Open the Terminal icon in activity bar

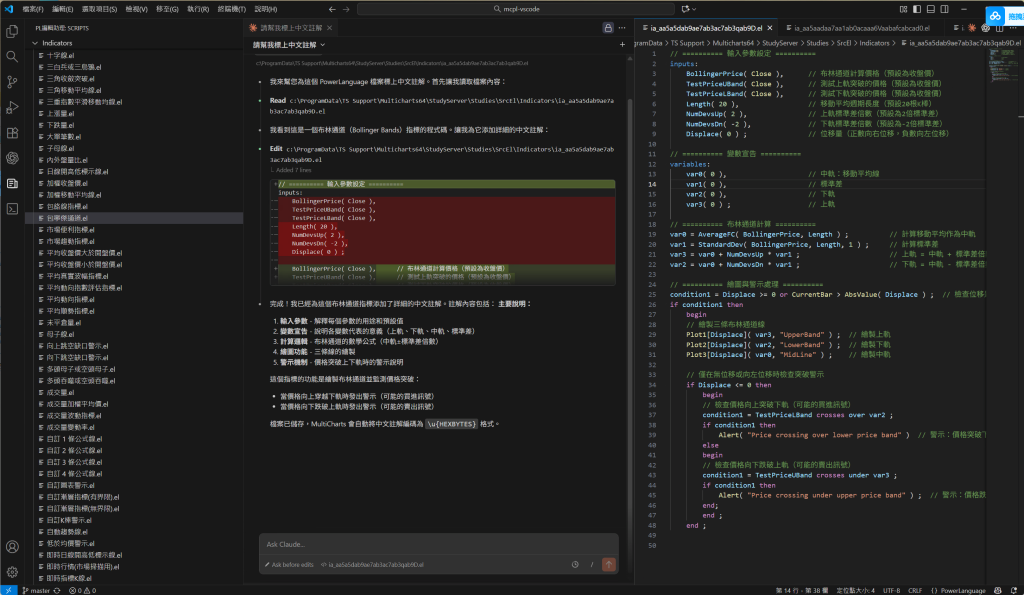[12, 208]
